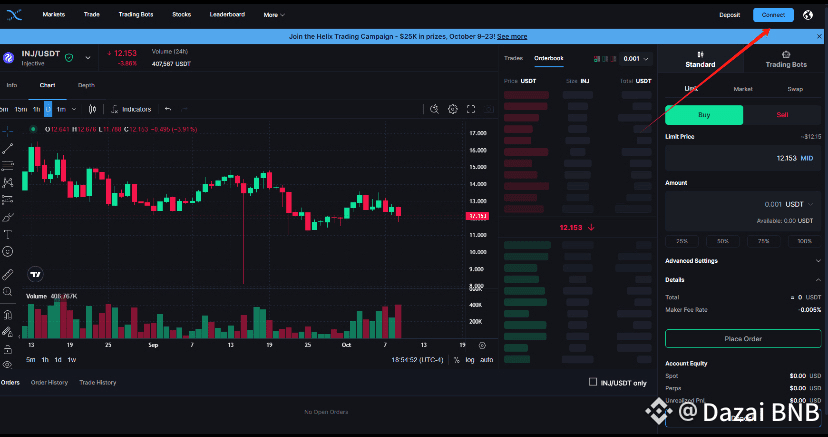The height and width of the screenshot is (437, 828).
Task: Click the Connect wallet button
Action: [x=773, y=15]
